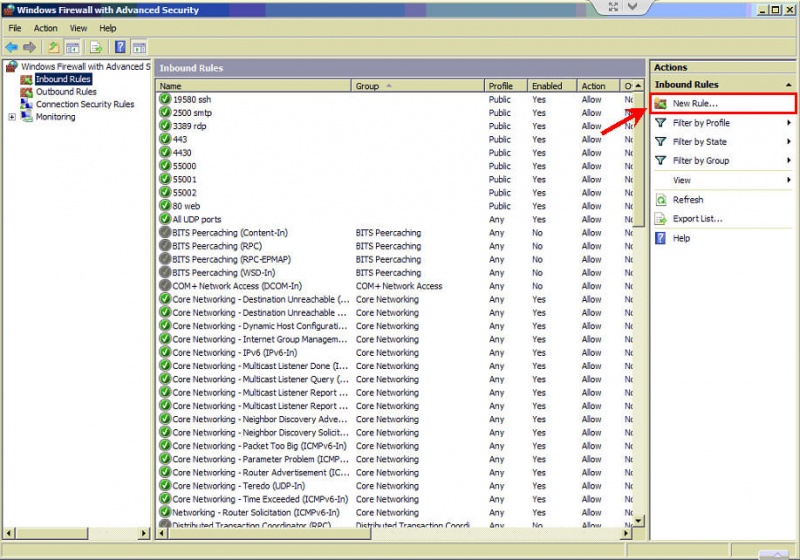The height and width of the screenshot is (560, 800).
Task: Click the firewall icon in the title bar
Action: [9, 10]
